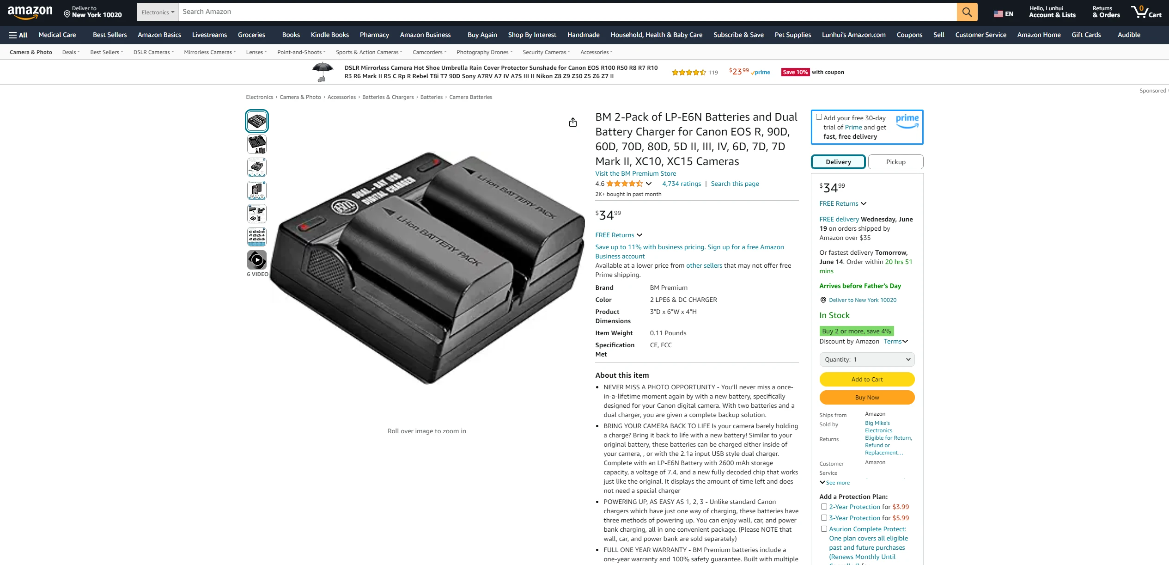
Task: Click the share icon above product image
Action: 573,122
